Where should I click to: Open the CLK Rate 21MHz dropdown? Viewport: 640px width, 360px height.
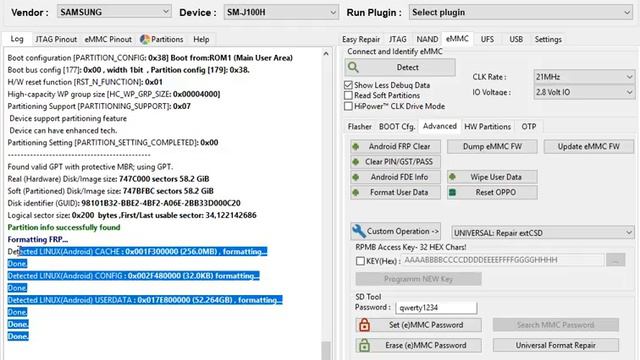pos(584,77)
